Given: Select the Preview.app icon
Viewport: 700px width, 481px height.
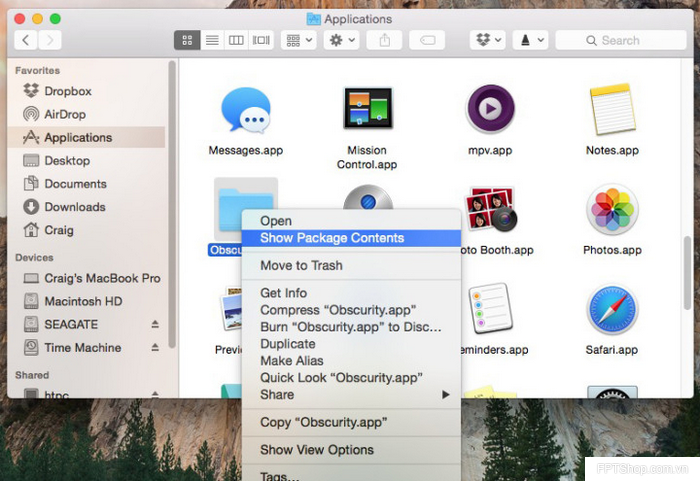Looking at the screenshot, I should tap(231, 308).
